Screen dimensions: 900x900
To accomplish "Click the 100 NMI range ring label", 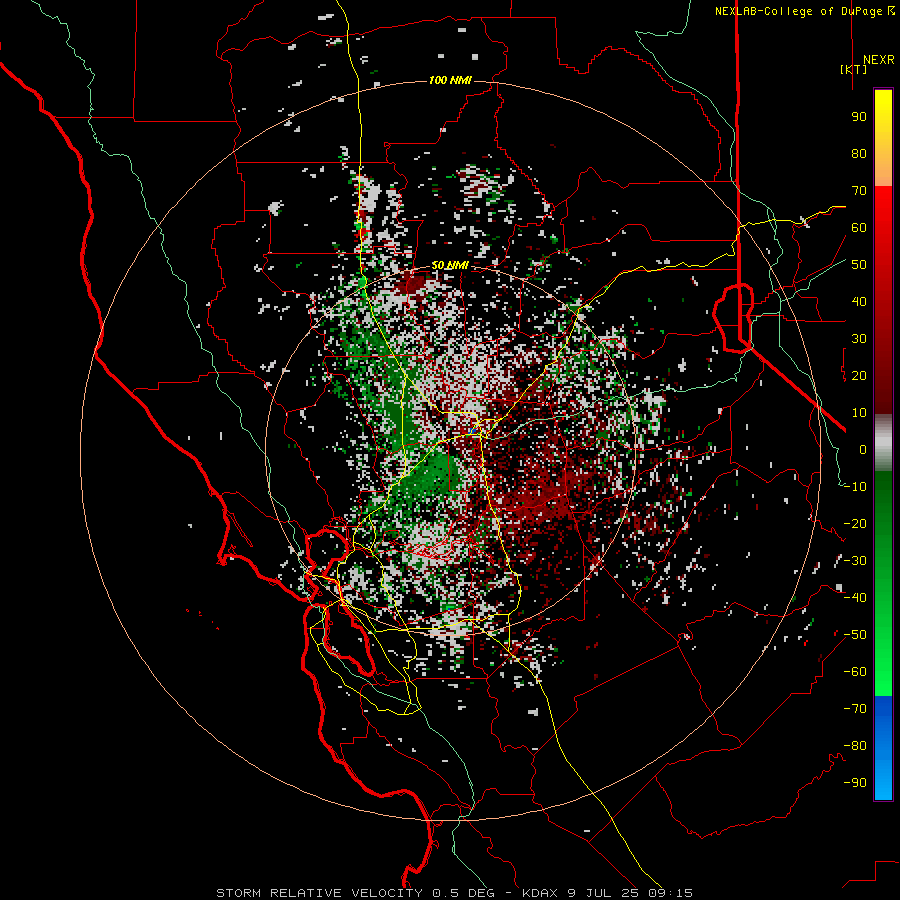I will coord(450,80).
